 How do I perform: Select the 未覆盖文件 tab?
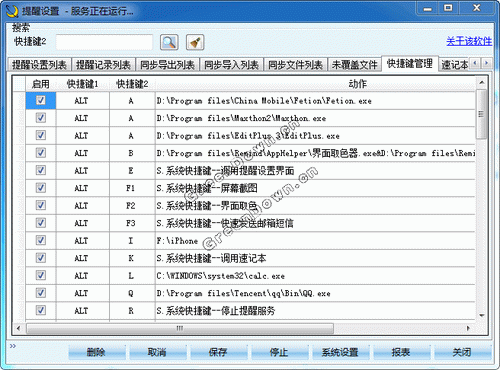(x=355, y=65)
